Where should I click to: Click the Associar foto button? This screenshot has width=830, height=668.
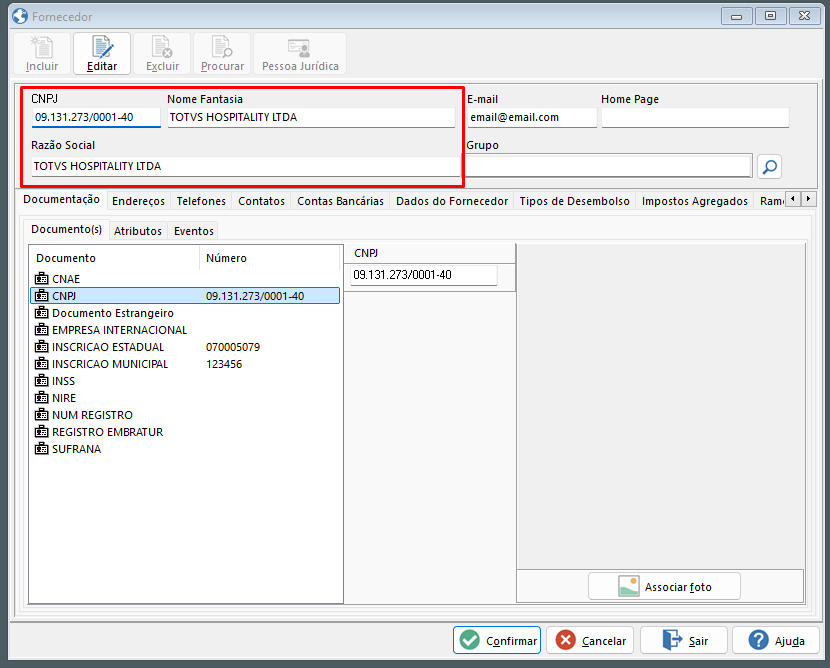664,586
